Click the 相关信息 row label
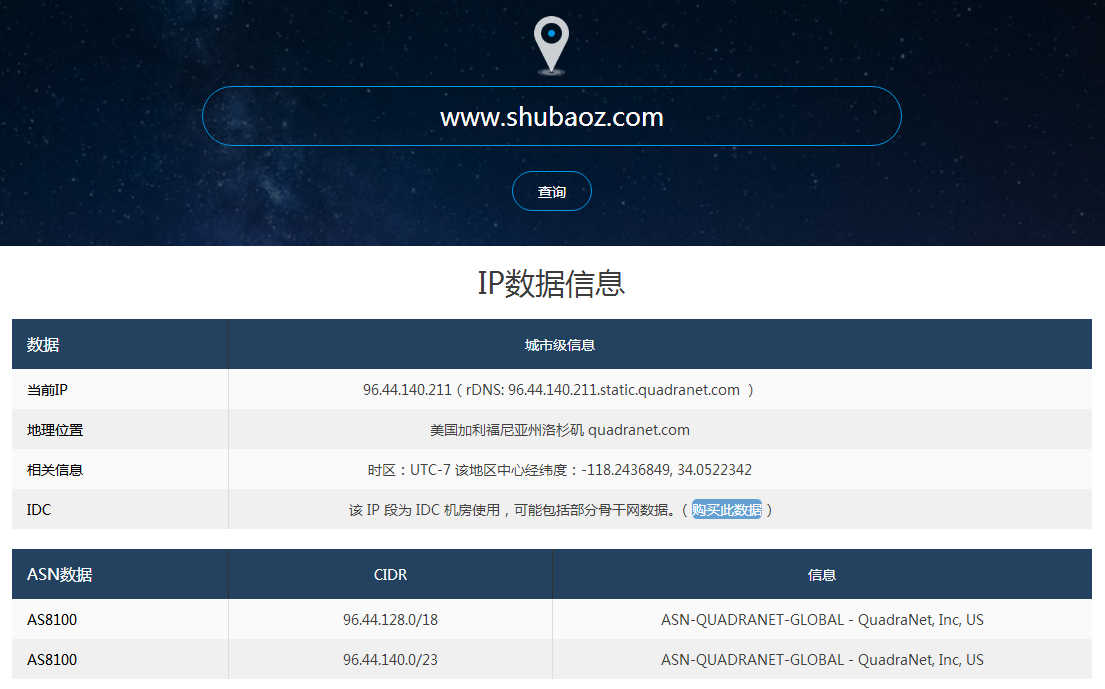The width and height of the screenshot is (1105, 689). click(x=55, y=470)
